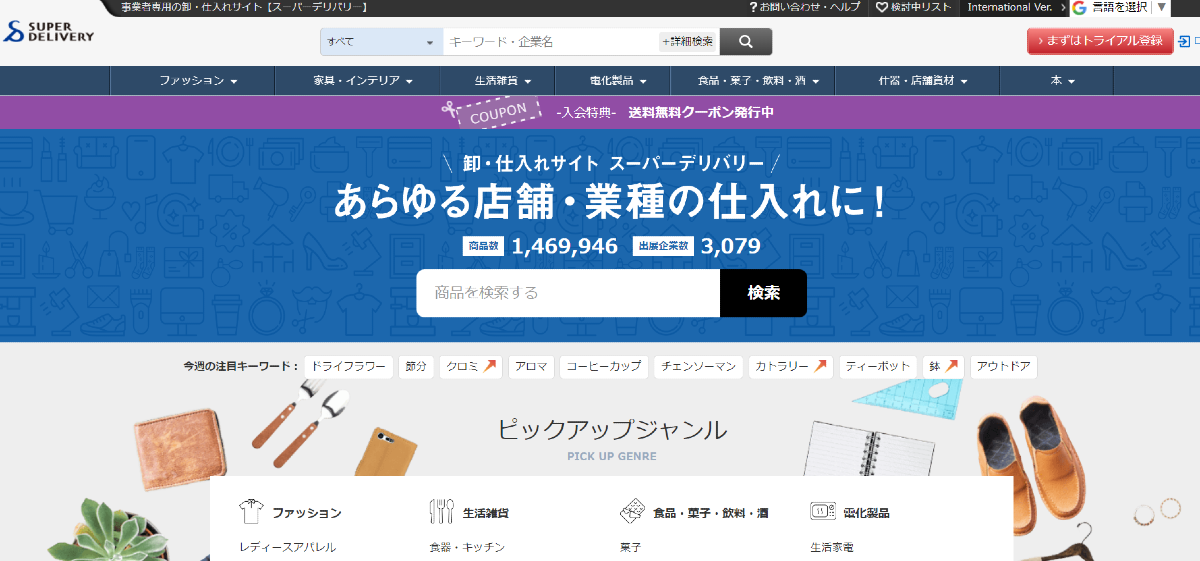Open the 食器・キッチン subcategory link

(x=467, y=547)
